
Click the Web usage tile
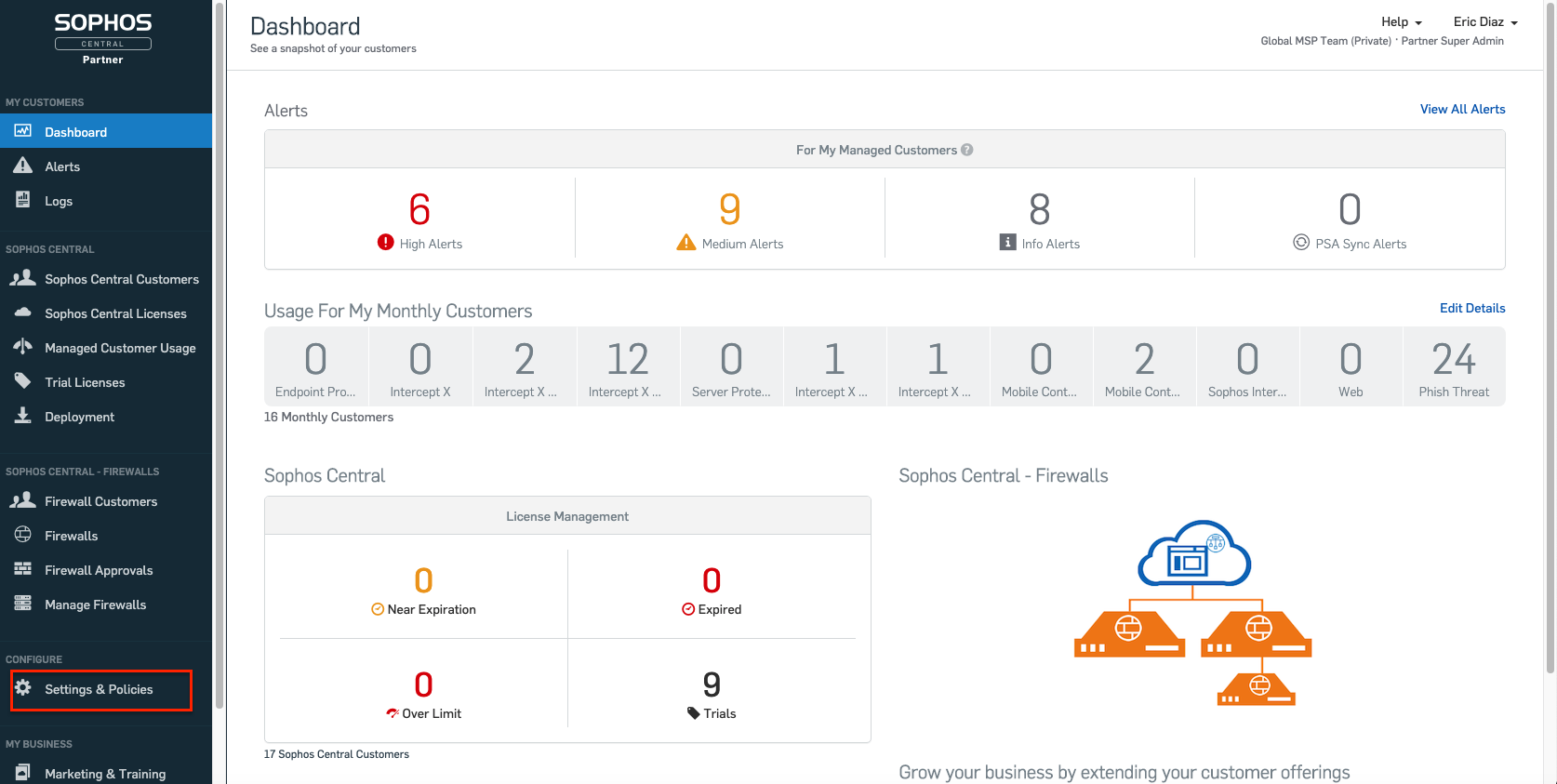[x=1351, y=366]
